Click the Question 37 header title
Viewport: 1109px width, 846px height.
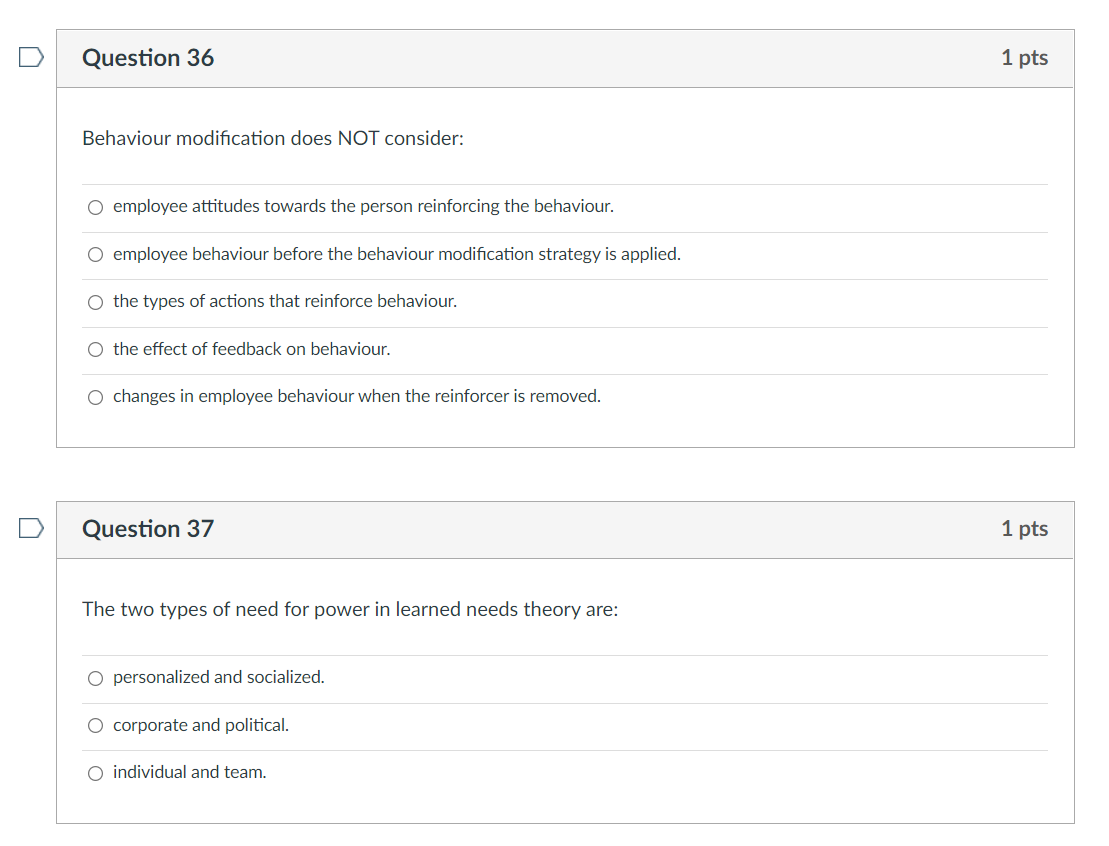click(148, 528)
